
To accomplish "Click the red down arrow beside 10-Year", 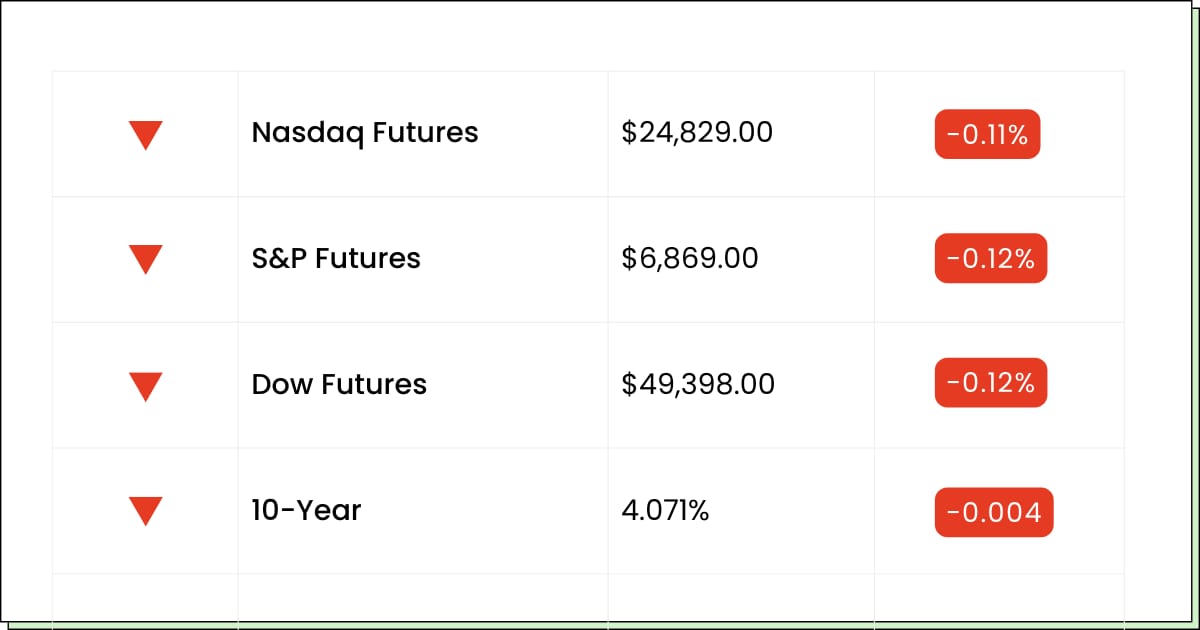I will click(146, 511).
